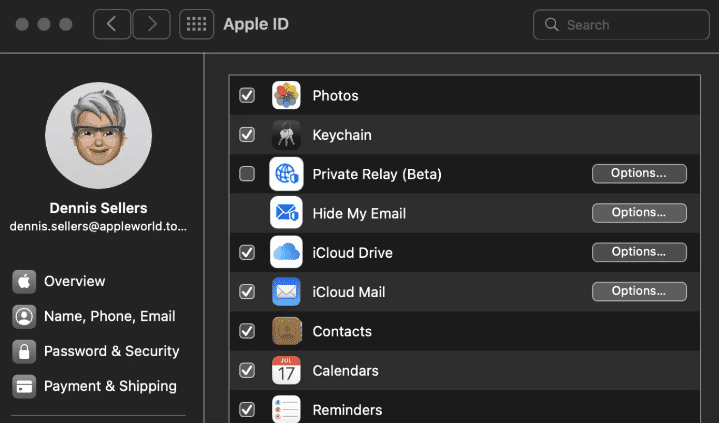Click the Keychain keys icon

tap(286, 135)
